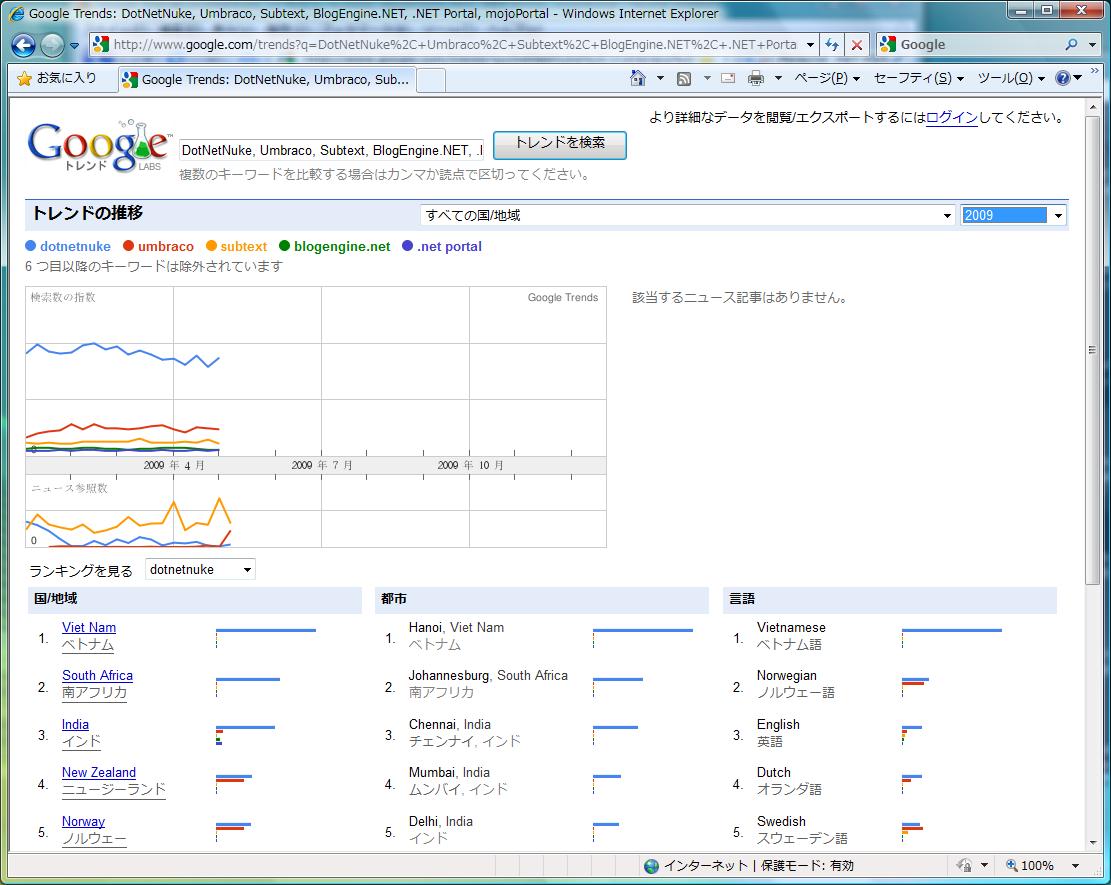
Task: Click the Read mail icon
Action: [x=728, y=78]
